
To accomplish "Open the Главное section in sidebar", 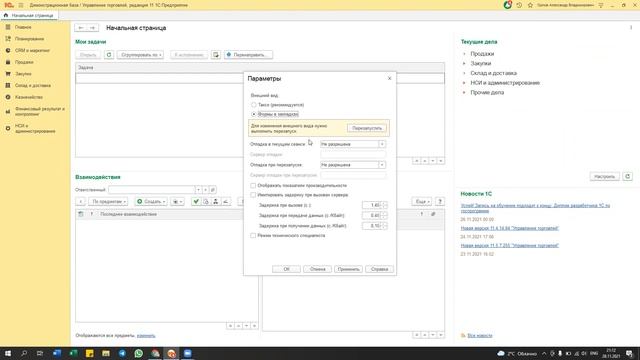I will pos(23,27).
